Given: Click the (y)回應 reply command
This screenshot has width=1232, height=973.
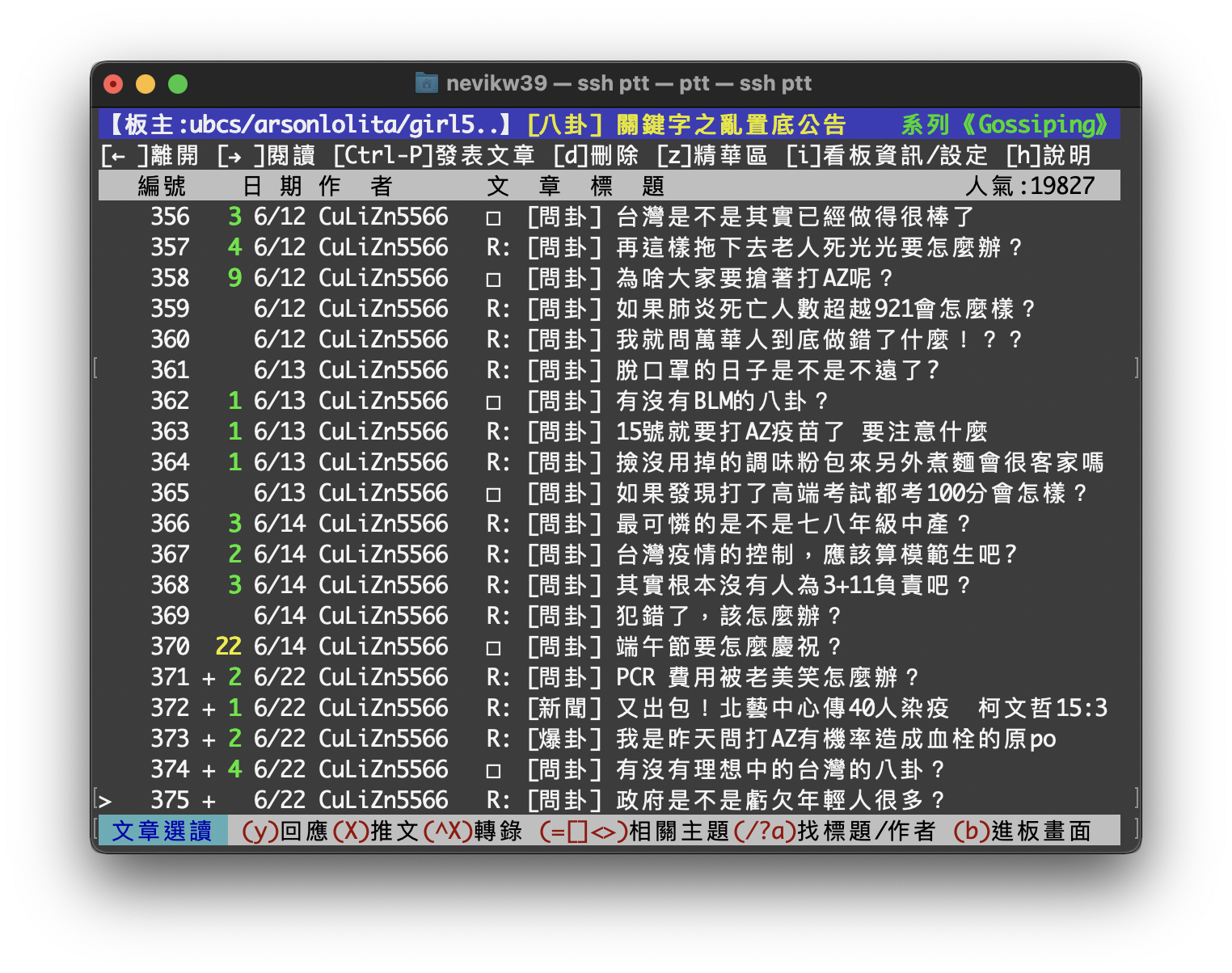Looking at the screenshot, I should click(x=285, y=831).
